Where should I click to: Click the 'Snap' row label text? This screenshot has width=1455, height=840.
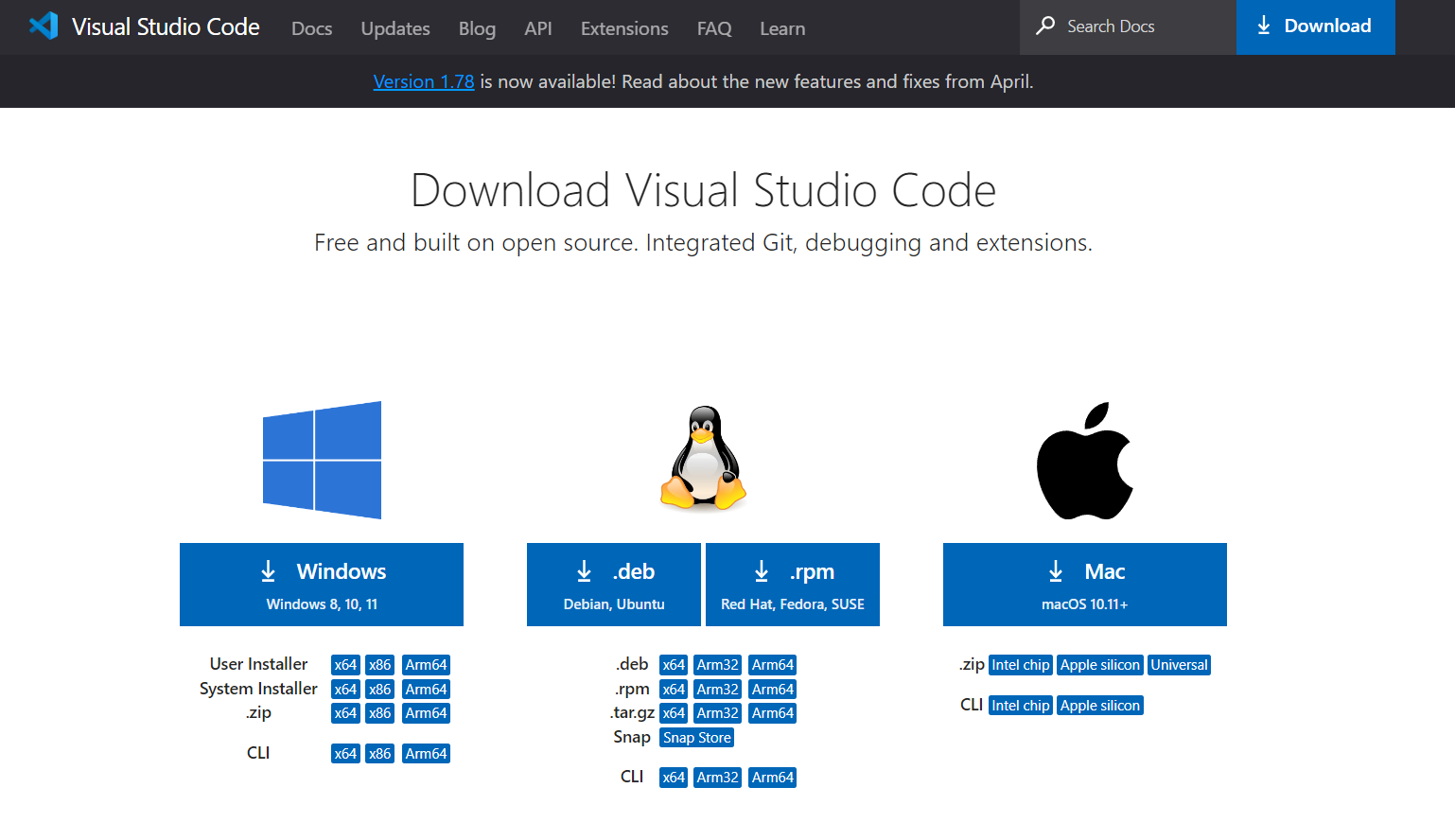coord(632,737)
